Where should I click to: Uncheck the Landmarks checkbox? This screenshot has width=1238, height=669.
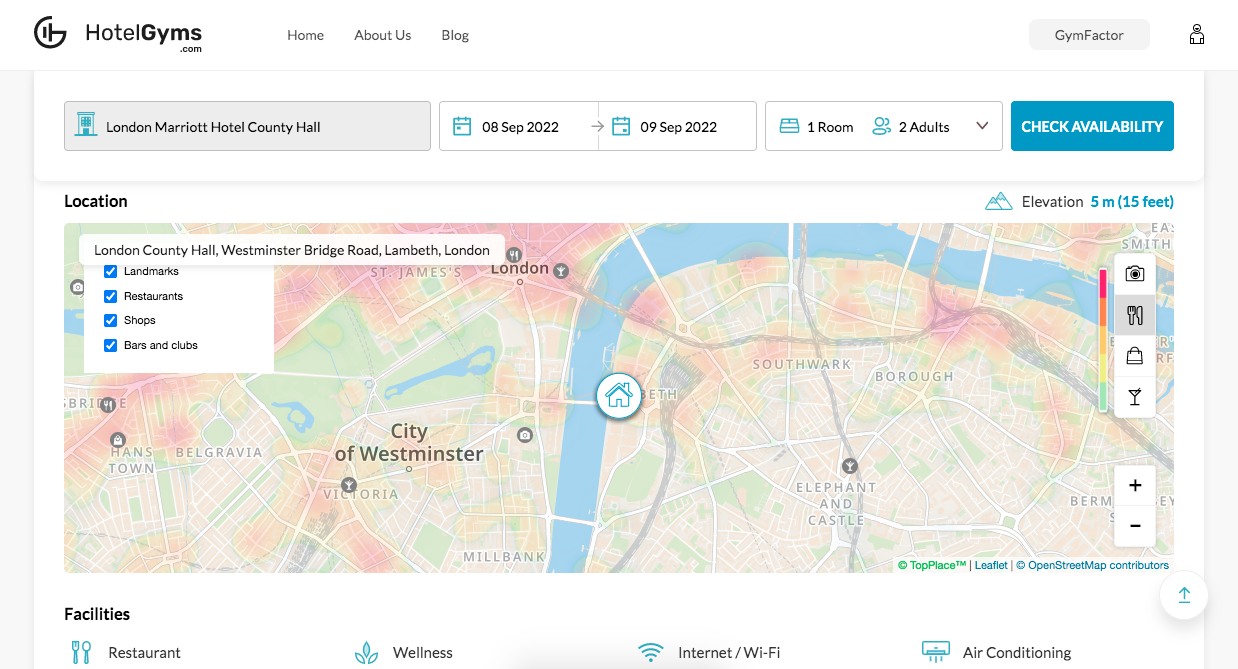(111, 271)
